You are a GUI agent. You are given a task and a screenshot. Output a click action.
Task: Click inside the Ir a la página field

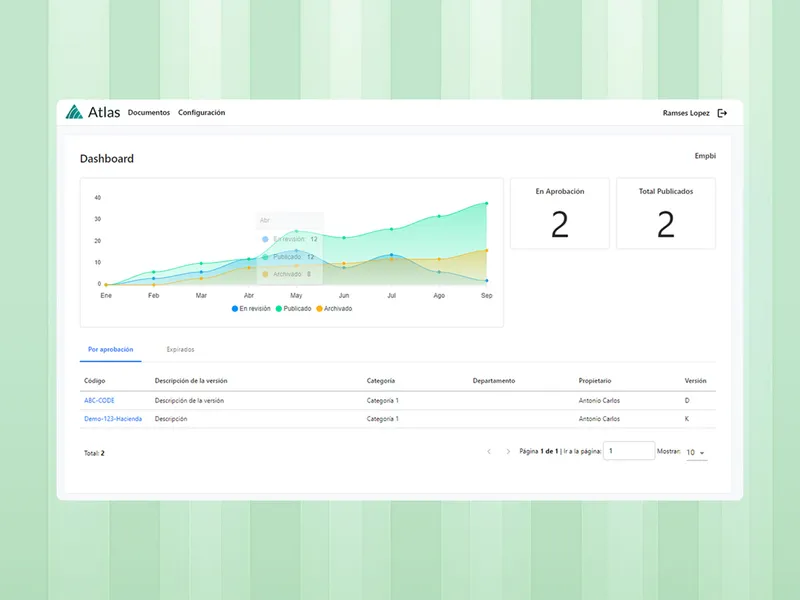(x=628, y=451)
